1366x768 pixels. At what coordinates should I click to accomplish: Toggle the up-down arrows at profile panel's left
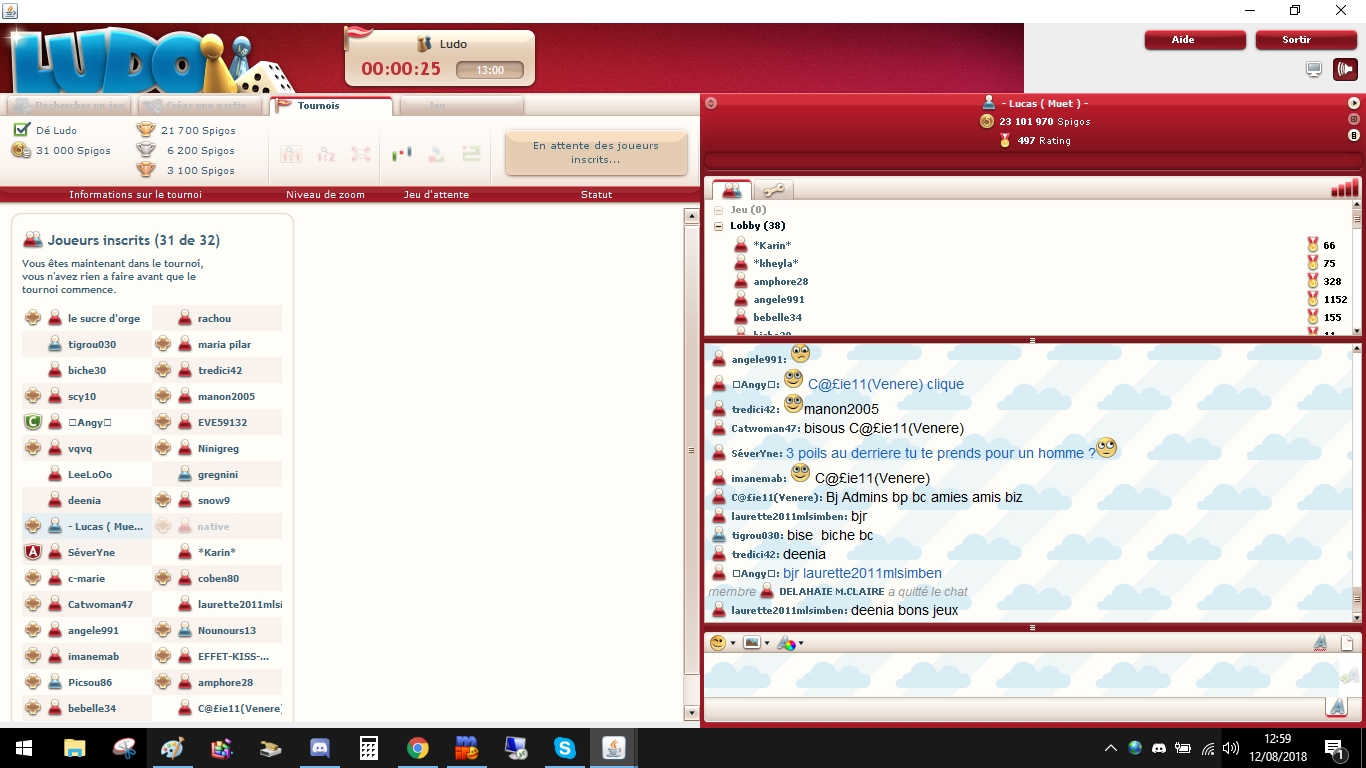[x=710, y=103]
